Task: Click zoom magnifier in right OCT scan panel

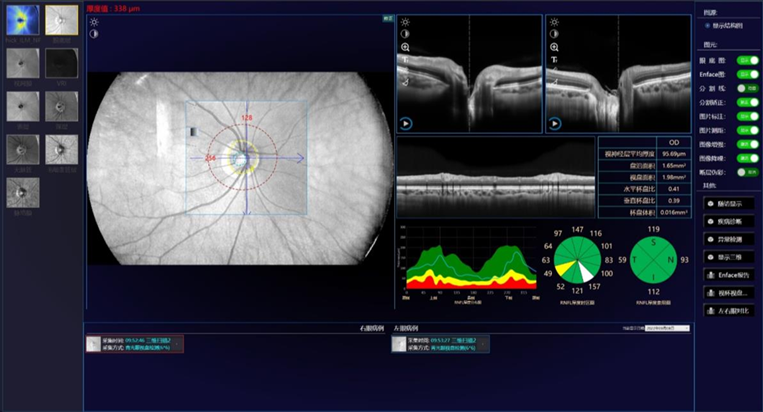Action: (x=552, y=47)
